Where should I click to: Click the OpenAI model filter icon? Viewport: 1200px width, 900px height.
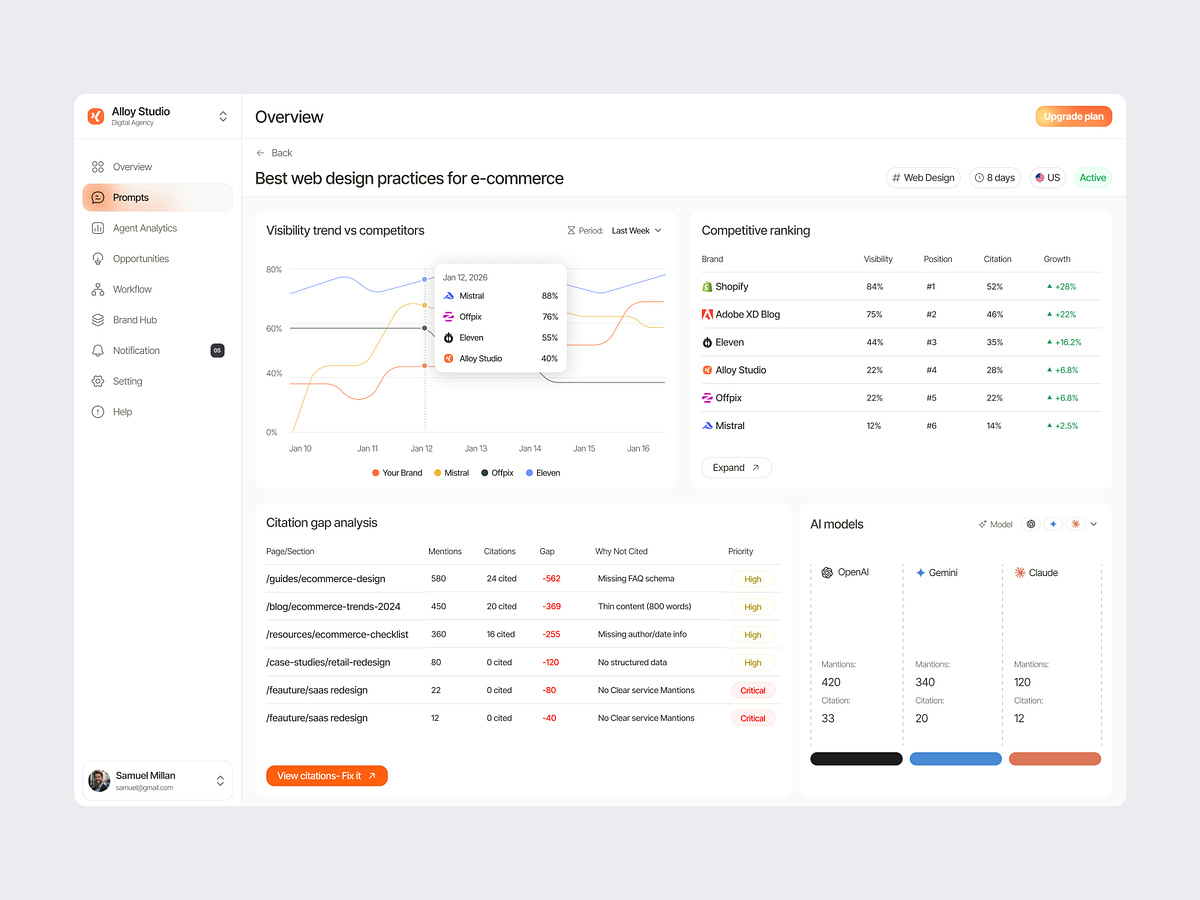pyautogui.click(x=1031, y=524)
